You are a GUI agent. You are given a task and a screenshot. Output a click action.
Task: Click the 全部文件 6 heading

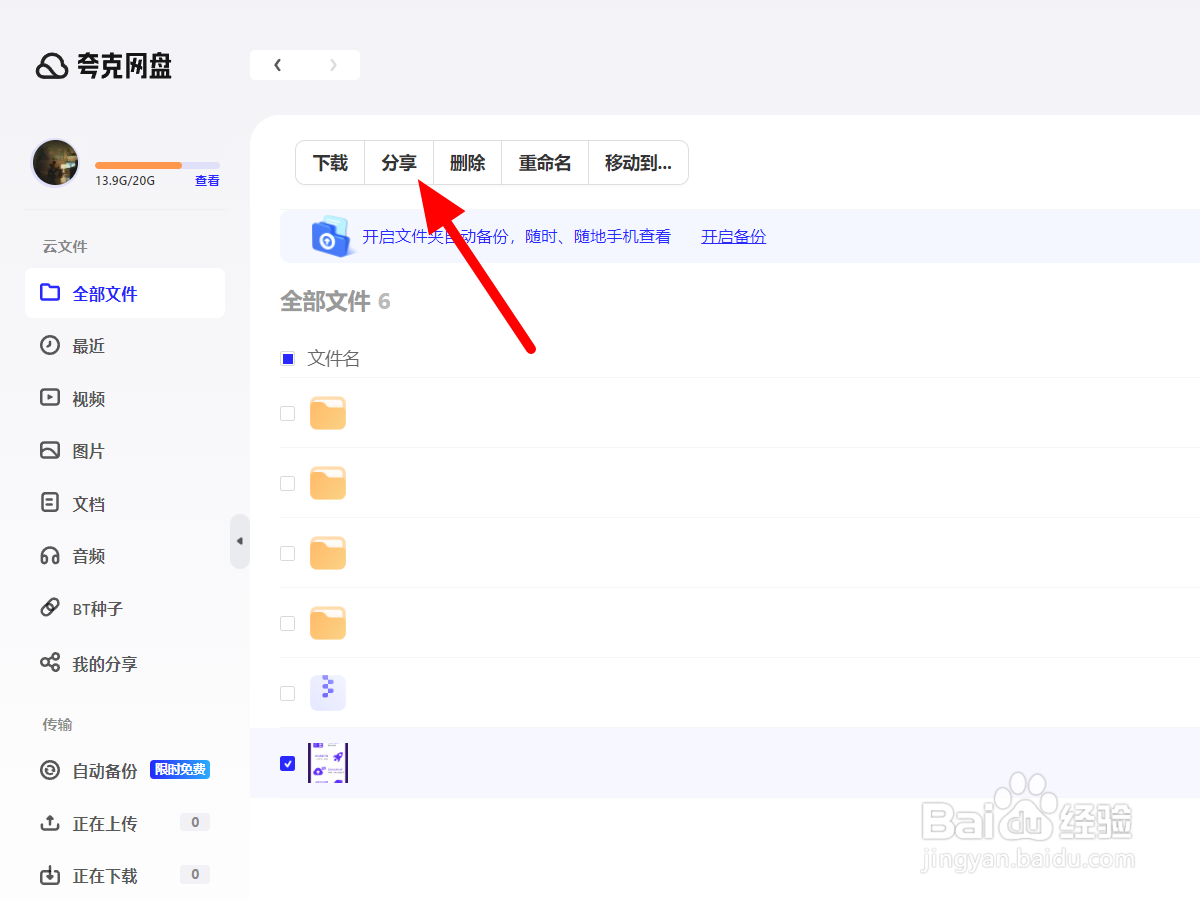tap(335, 301)
